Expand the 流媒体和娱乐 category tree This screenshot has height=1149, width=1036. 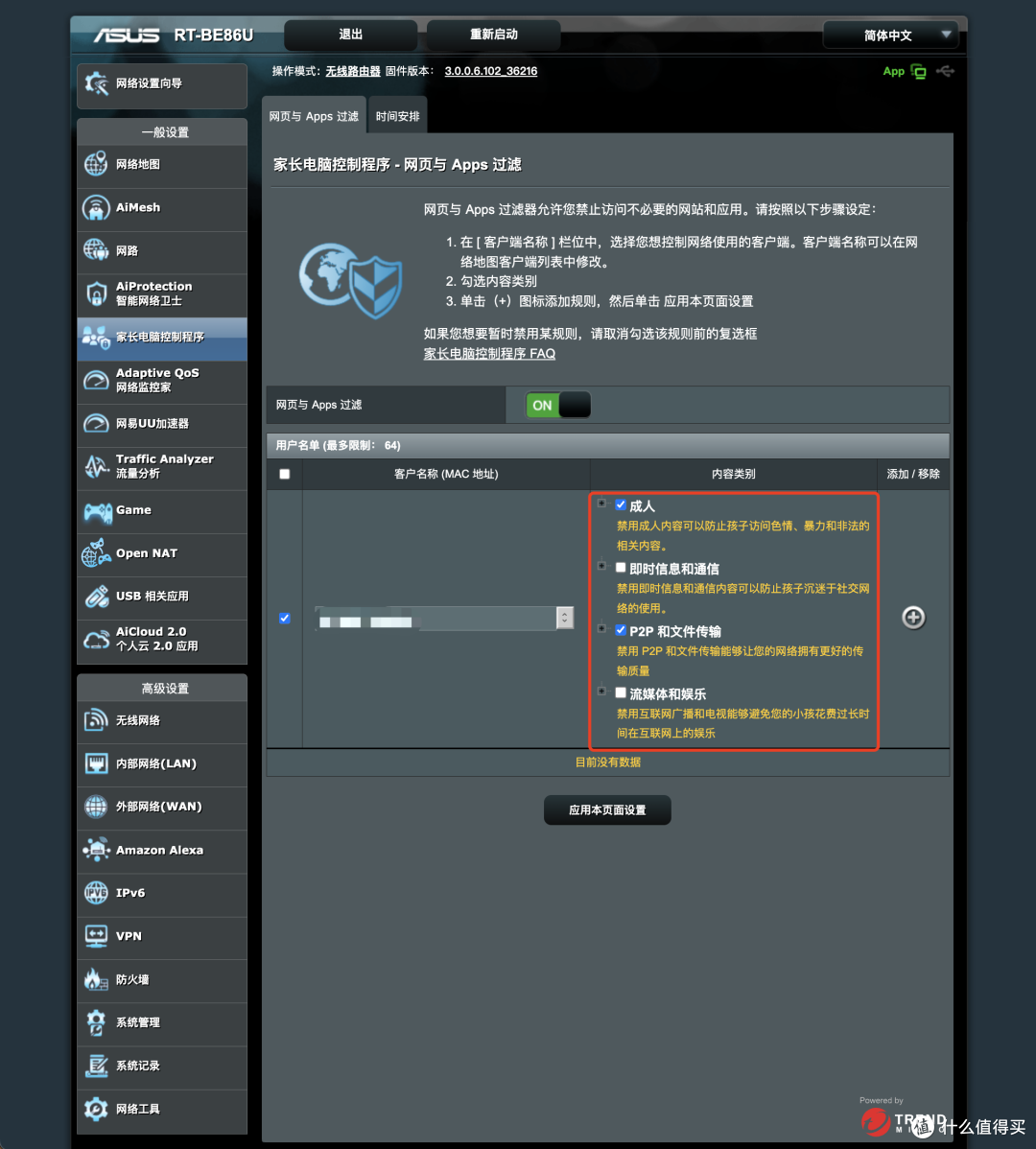coord(601,691)
